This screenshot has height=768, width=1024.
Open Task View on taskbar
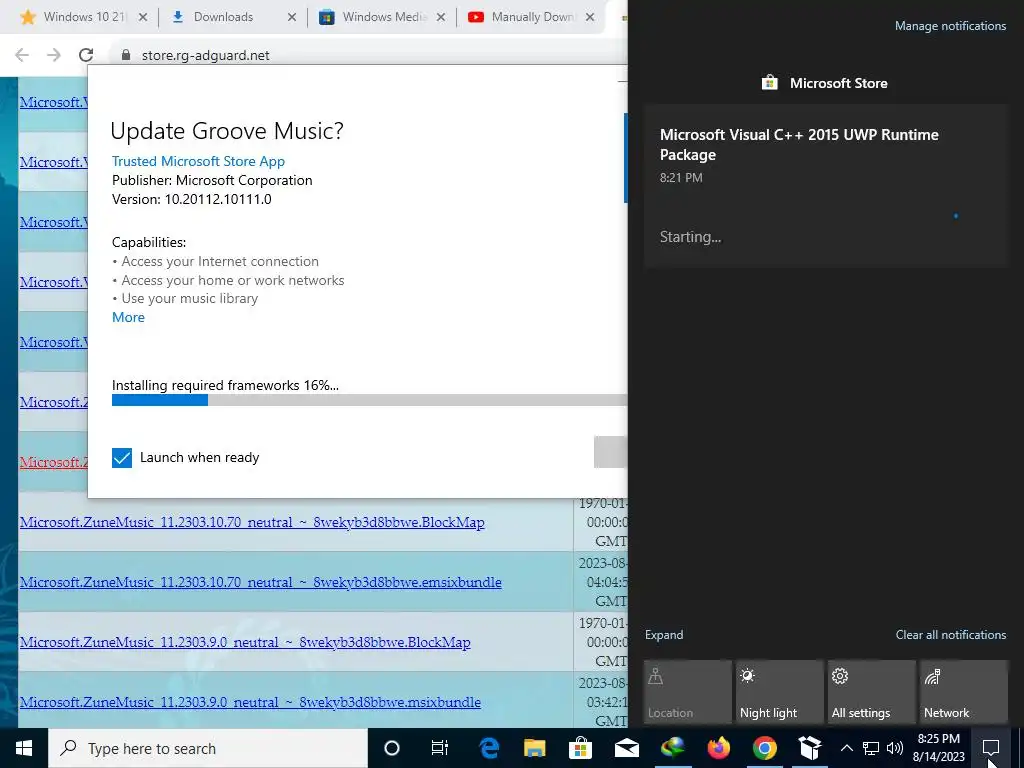point(440,748)
